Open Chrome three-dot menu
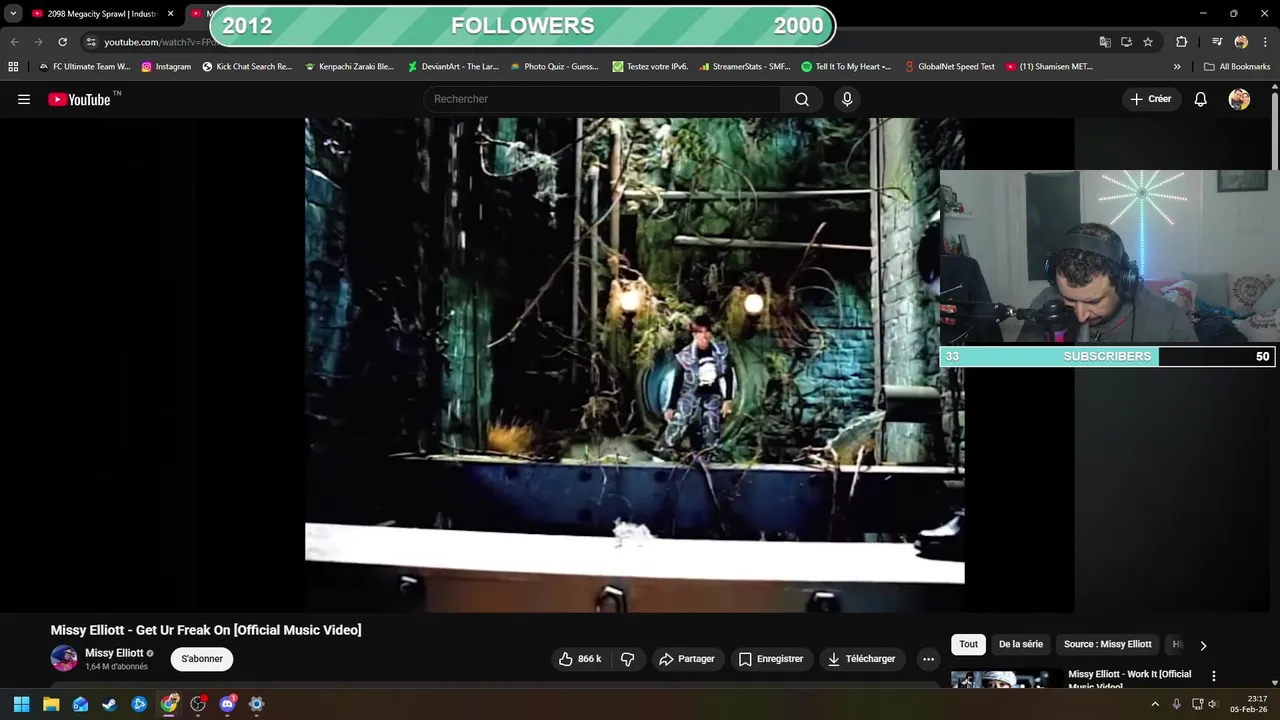The width and height of the screenshot is (1280, 720). pyautogui.click(x=1265, y=42)
